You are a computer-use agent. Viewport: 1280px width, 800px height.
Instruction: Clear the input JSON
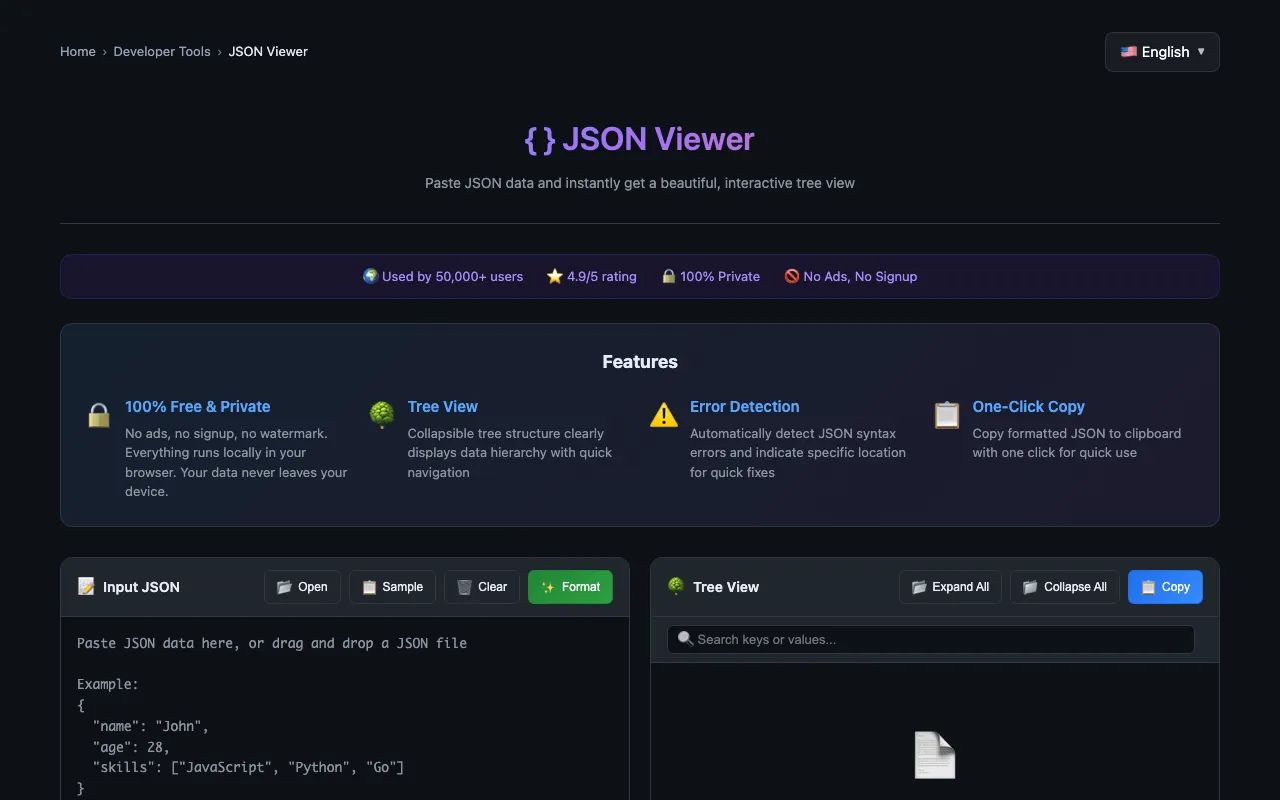point(482,587)
